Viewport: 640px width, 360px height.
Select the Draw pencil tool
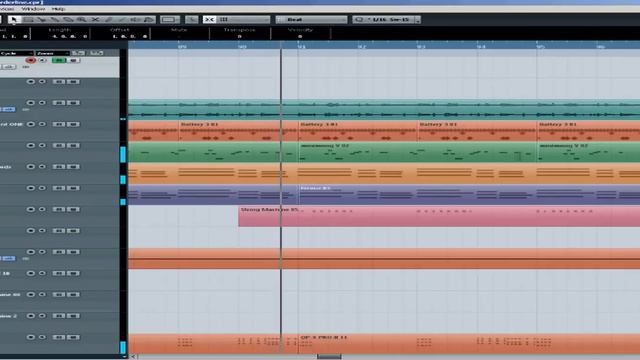tap(109, 19)
